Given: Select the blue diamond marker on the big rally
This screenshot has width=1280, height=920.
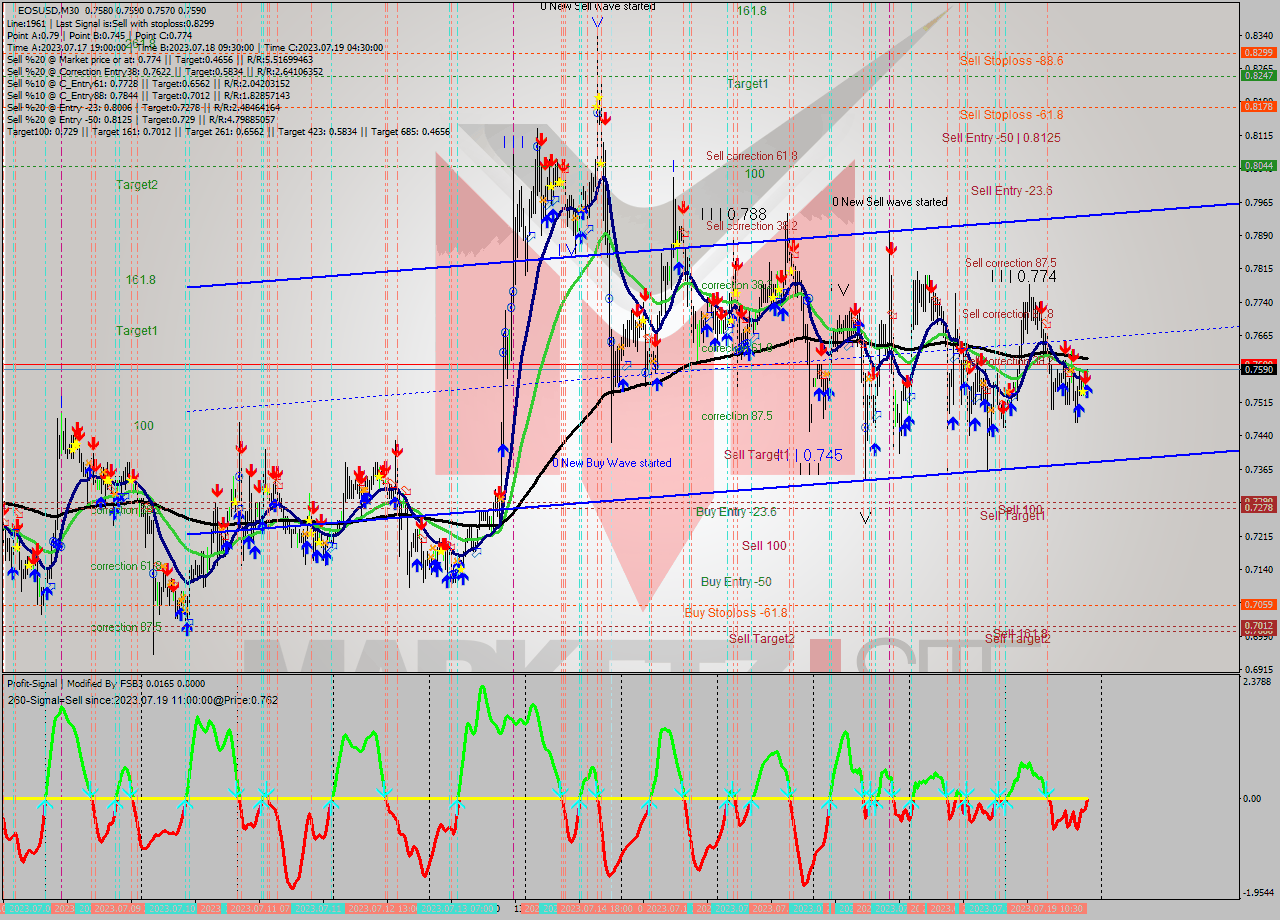Looking at the screenshot, I should tap(548, 216).
